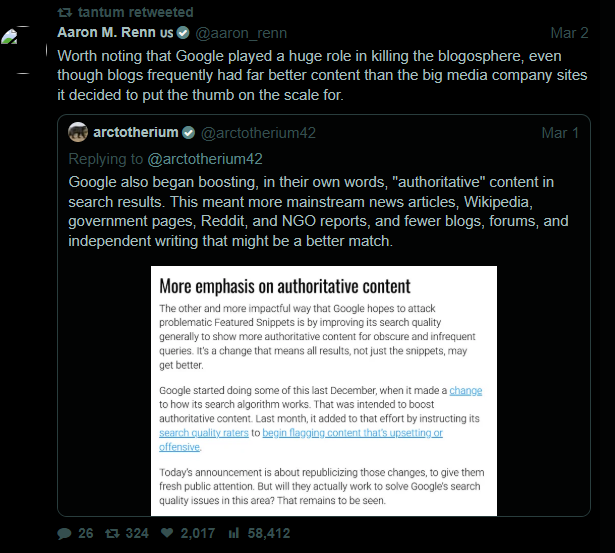The height and width of the screenshot is (553, 615).
Task: Click the arctotherium display name
Action: click(x=136, y=133)
